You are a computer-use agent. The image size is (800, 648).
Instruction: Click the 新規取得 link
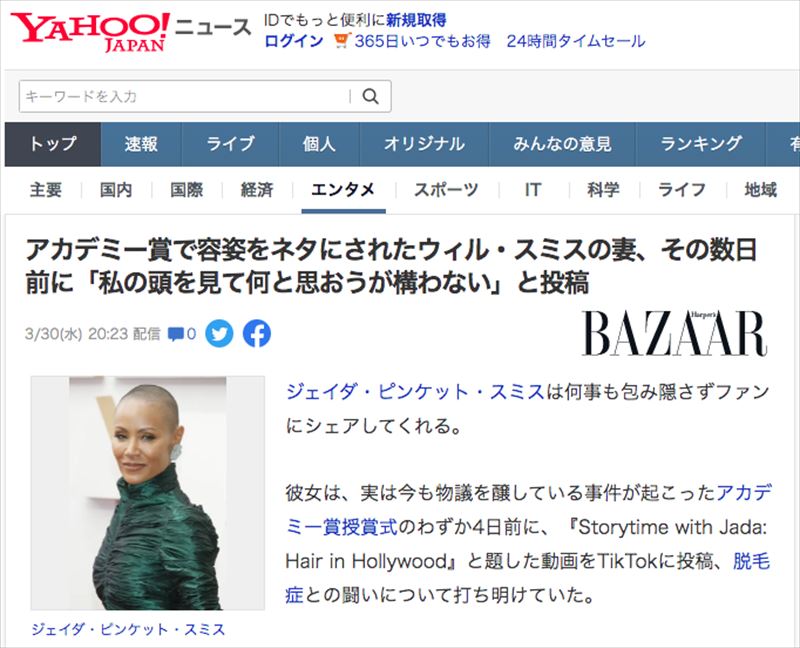pos(416,20)
